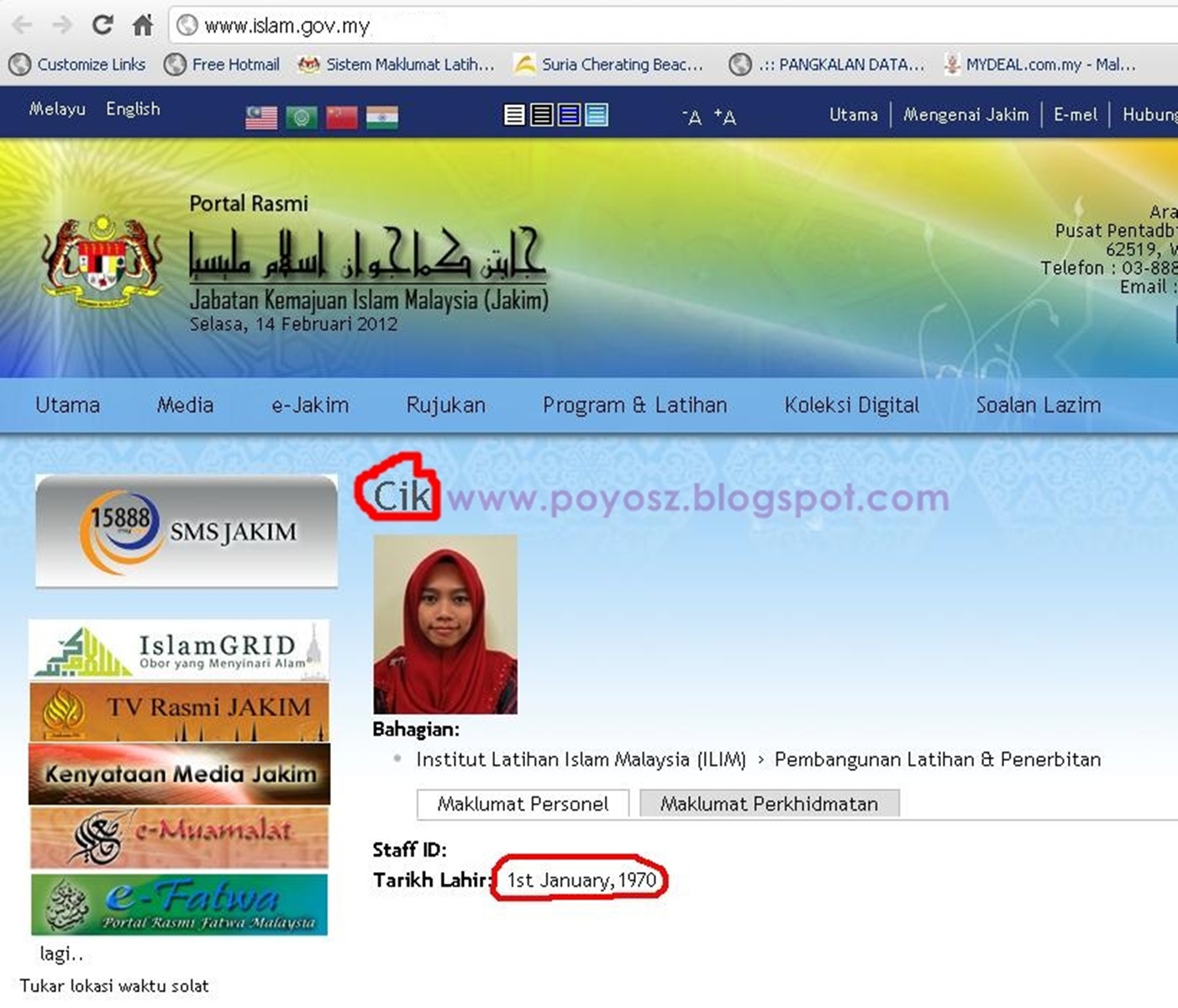Open Pembangunan Latihan & Penerbitan link

point(938,760)
